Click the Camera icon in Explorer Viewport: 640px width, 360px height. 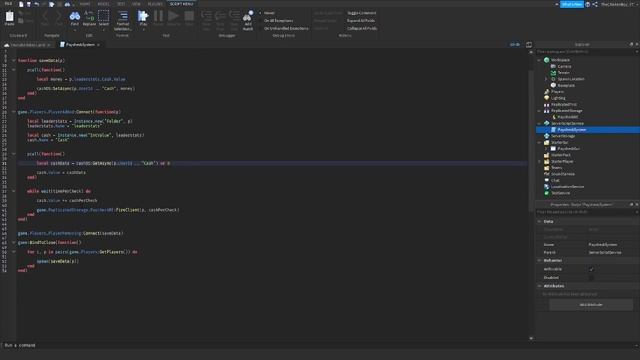coord(553,66)
